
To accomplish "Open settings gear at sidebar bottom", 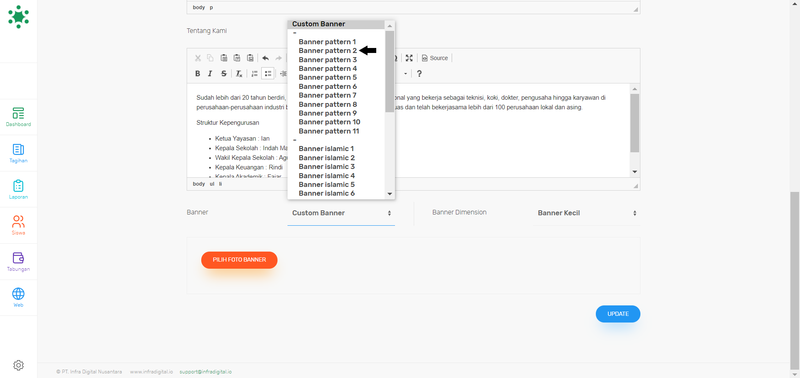I will [18, 365].
